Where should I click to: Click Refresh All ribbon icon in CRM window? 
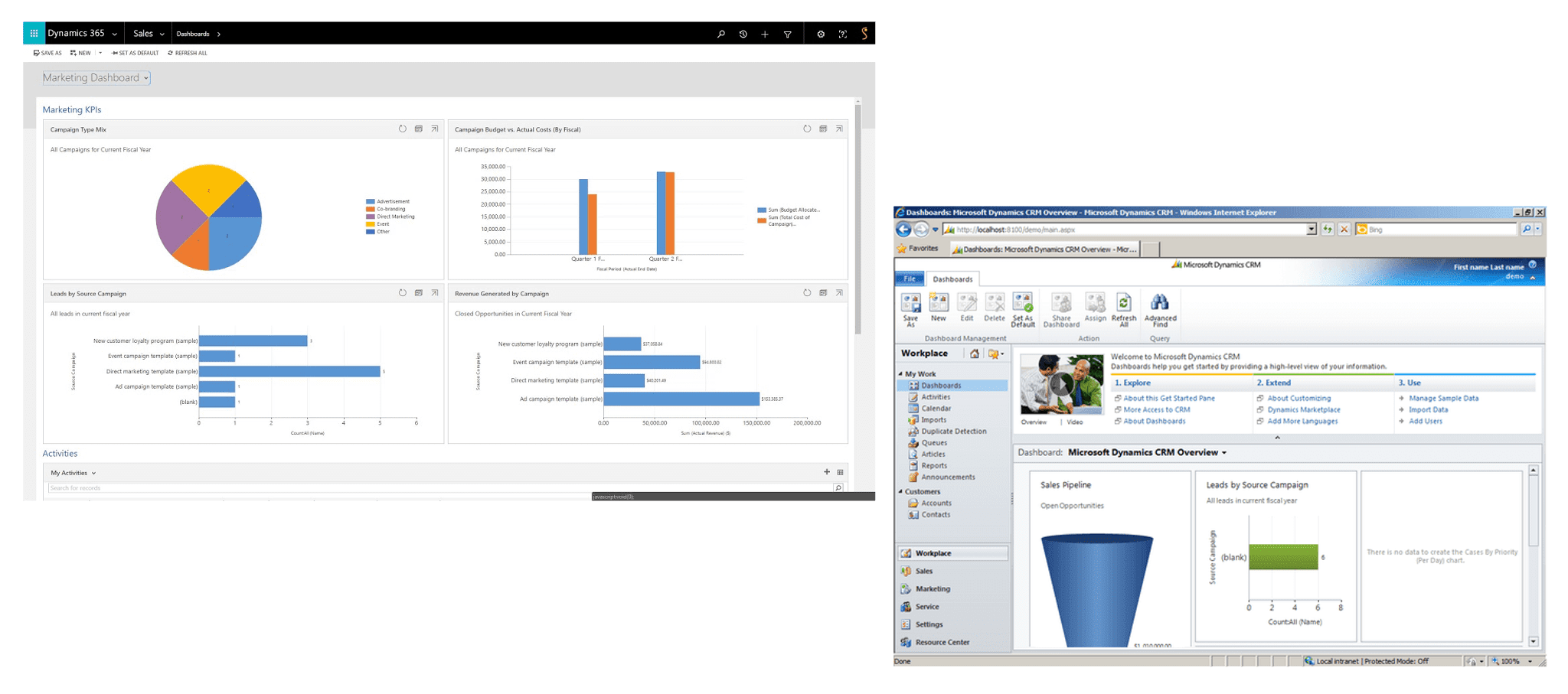click(x=1124, y=310)
